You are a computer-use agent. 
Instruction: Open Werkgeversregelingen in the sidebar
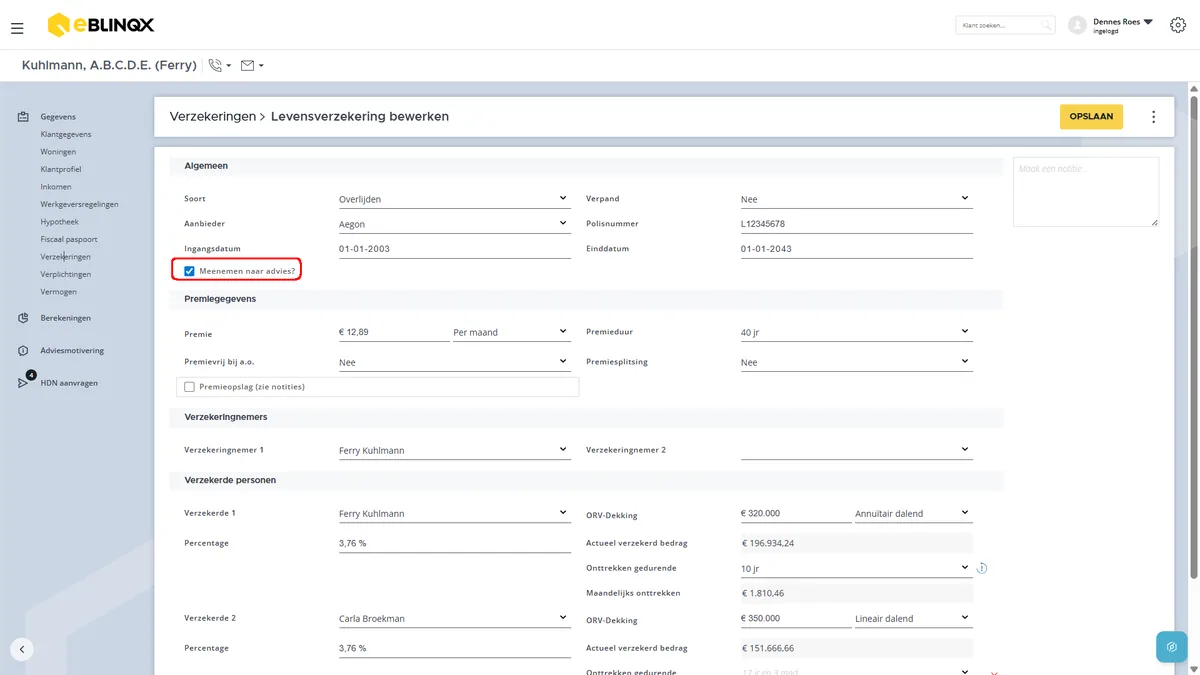pyautogui.click(x=80, y=204)
